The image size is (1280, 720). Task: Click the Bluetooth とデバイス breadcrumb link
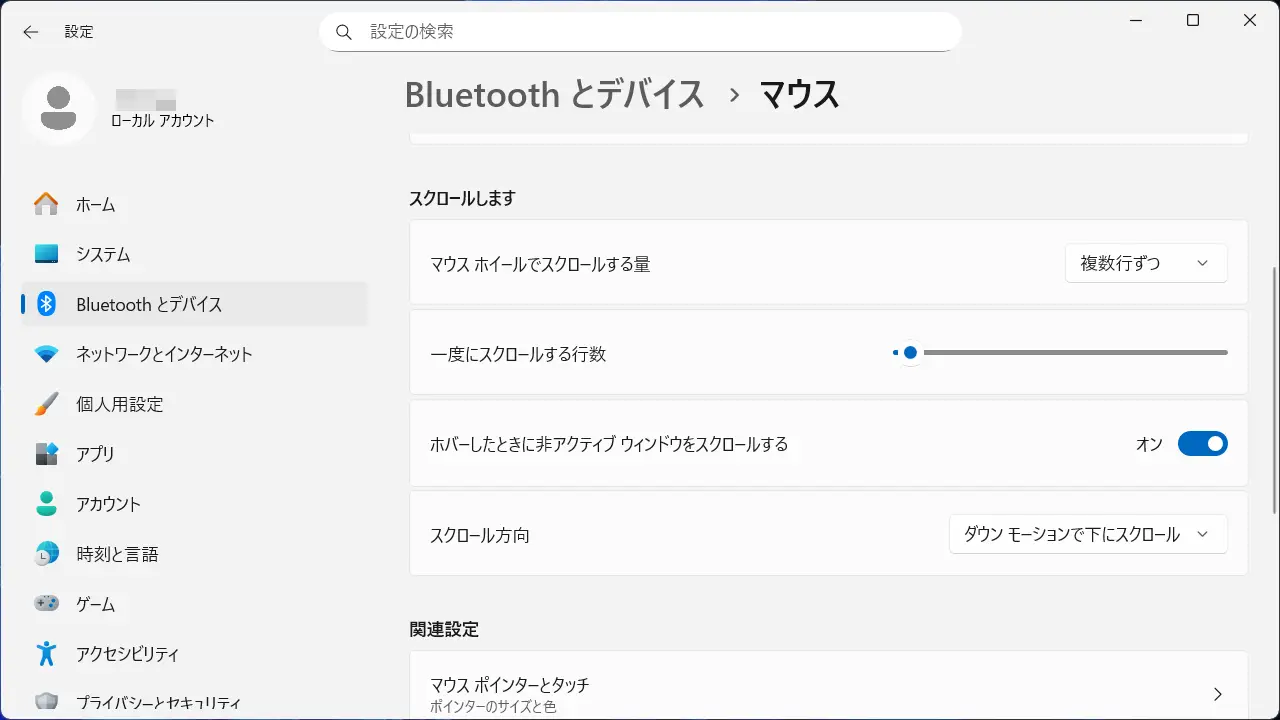(x=554, y=95)
